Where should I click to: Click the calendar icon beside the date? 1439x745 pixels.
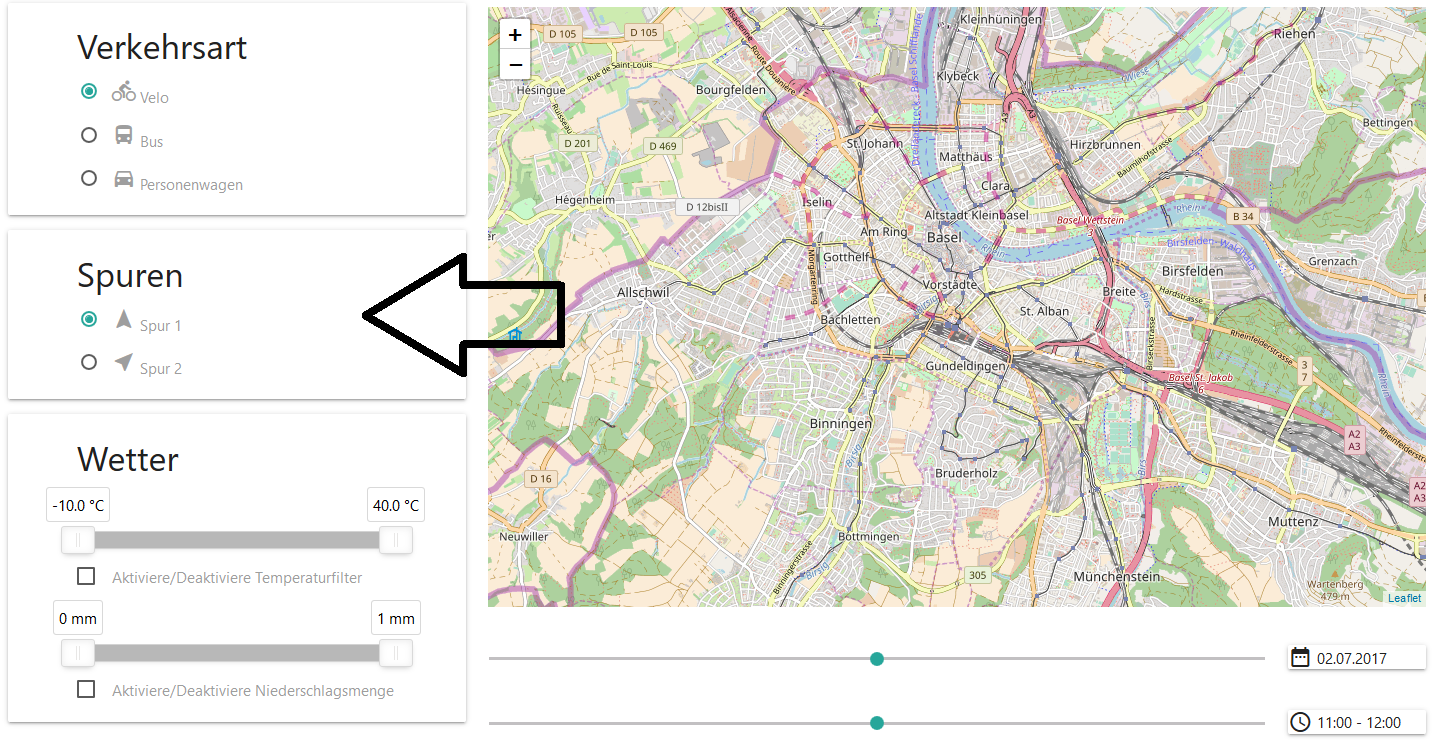pos(1300,658)
